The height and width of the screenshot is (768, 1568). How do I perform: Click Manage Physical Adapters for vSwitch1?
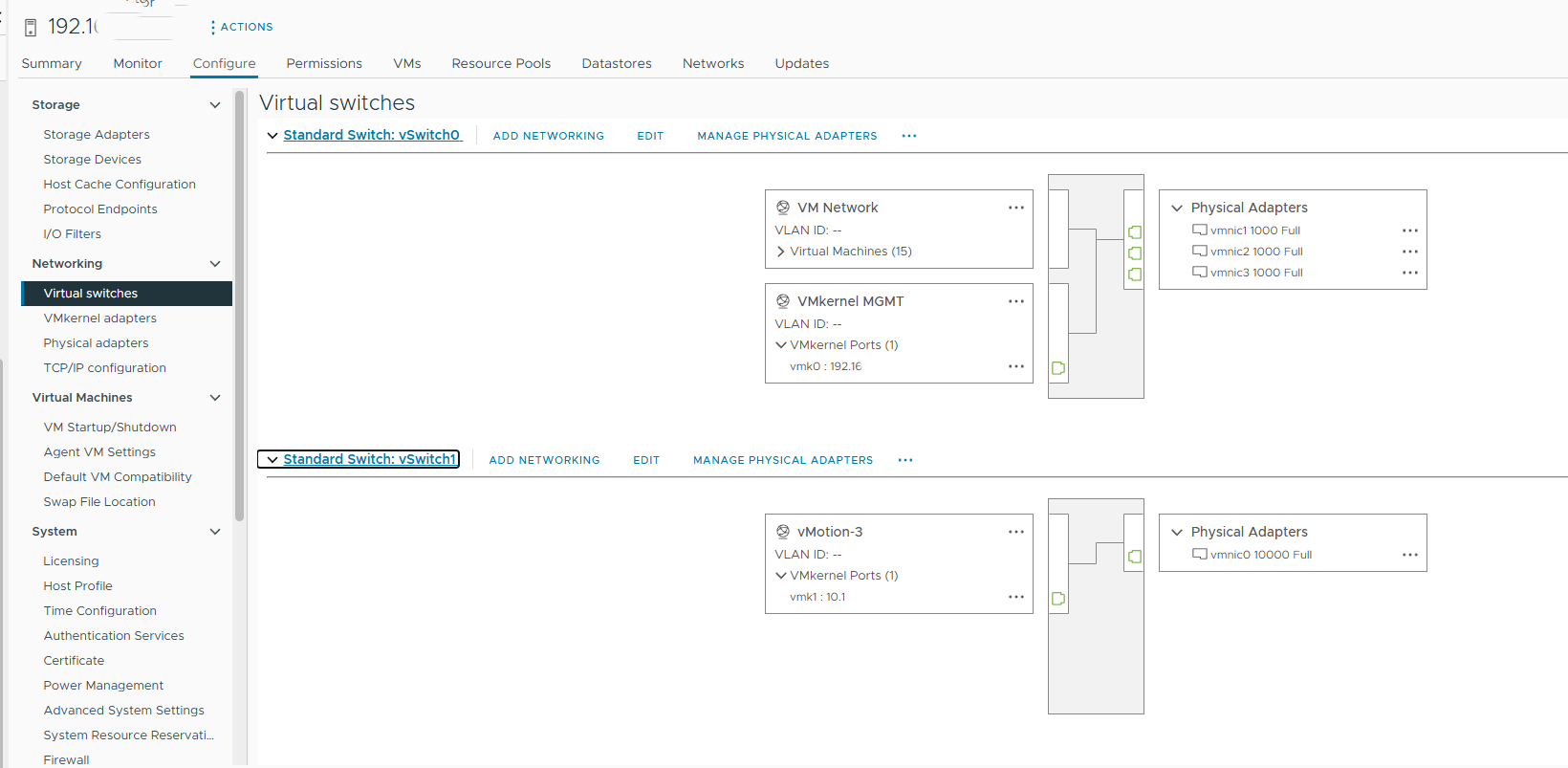pyautogui.click(x=782, y=460)
